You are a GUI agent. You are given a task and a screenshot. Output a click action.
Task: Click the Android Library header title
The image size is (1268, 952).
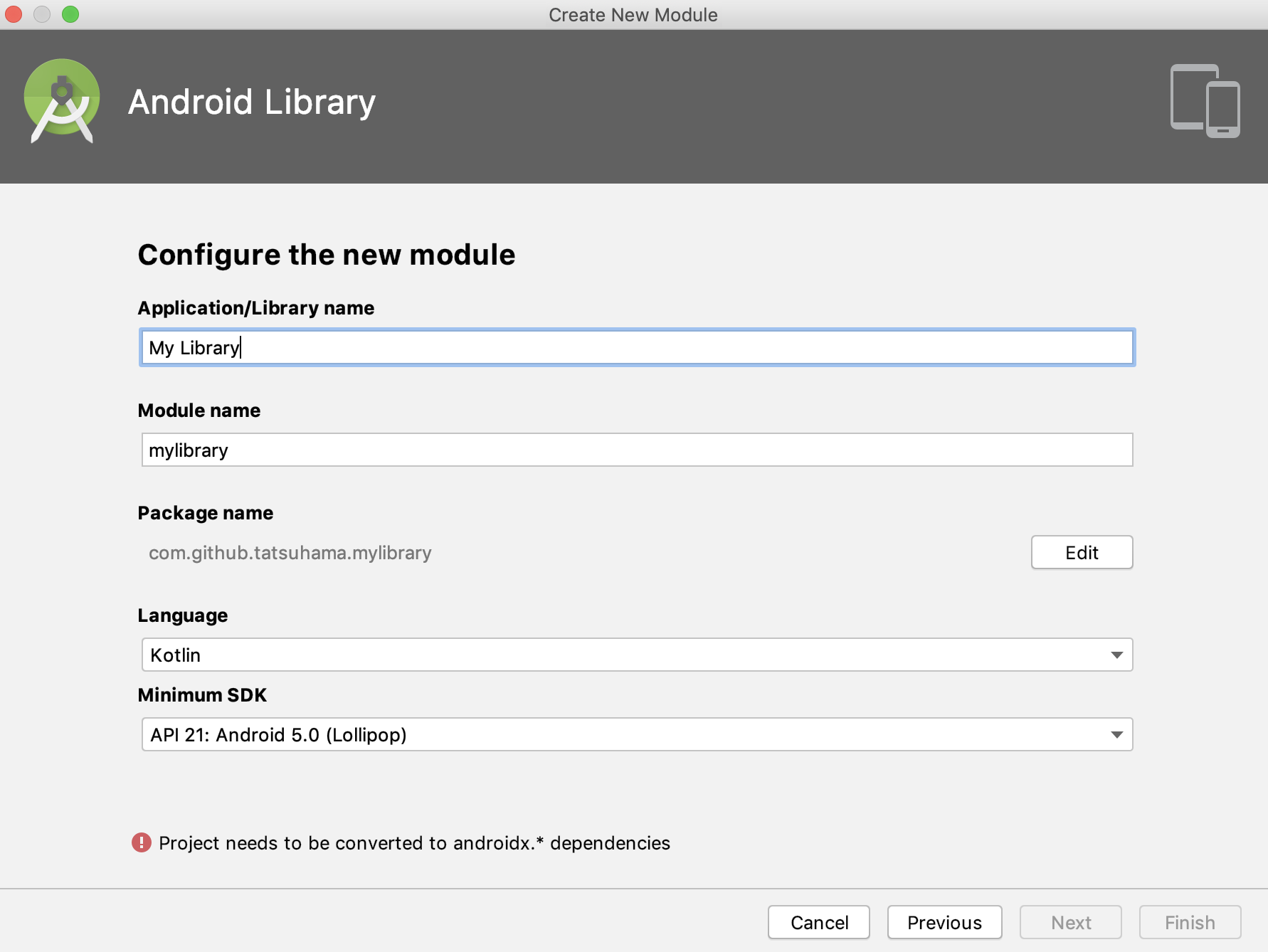[x=252, y=102]
